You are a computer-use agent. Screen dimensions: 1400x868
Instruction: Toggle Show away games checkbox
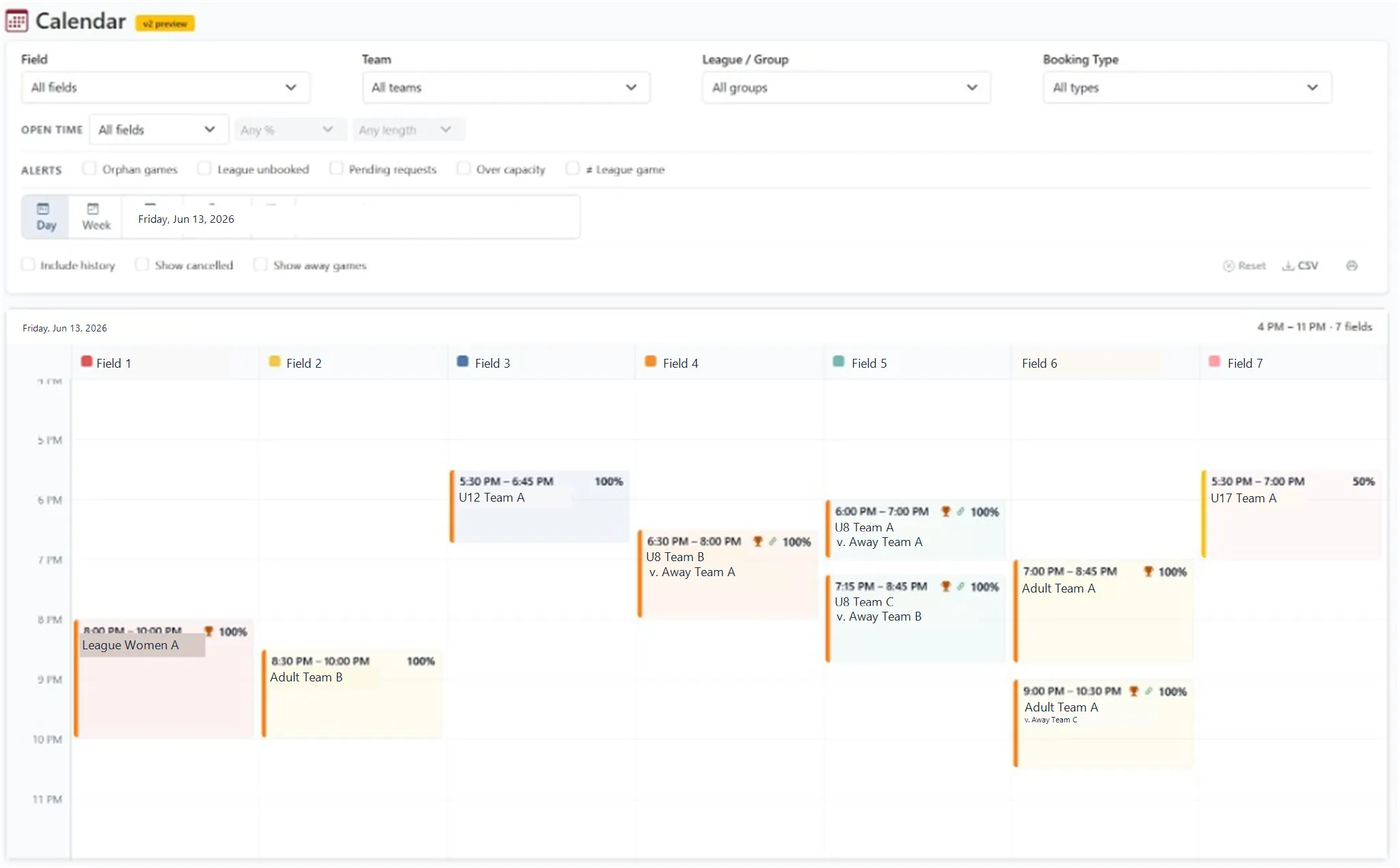click(260, 265)
